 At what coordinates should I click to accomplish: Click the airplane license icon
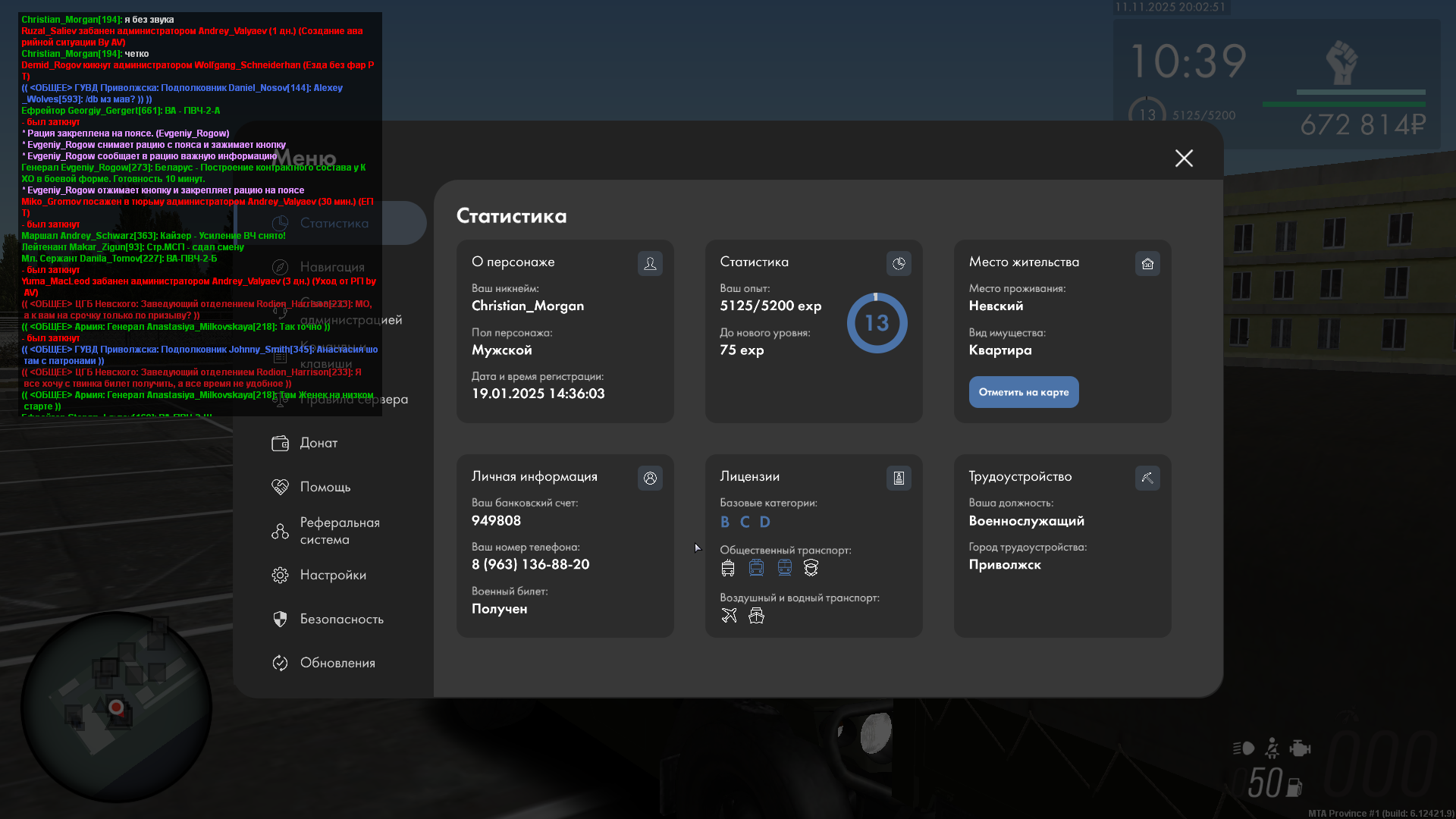[x=729, y=615]
